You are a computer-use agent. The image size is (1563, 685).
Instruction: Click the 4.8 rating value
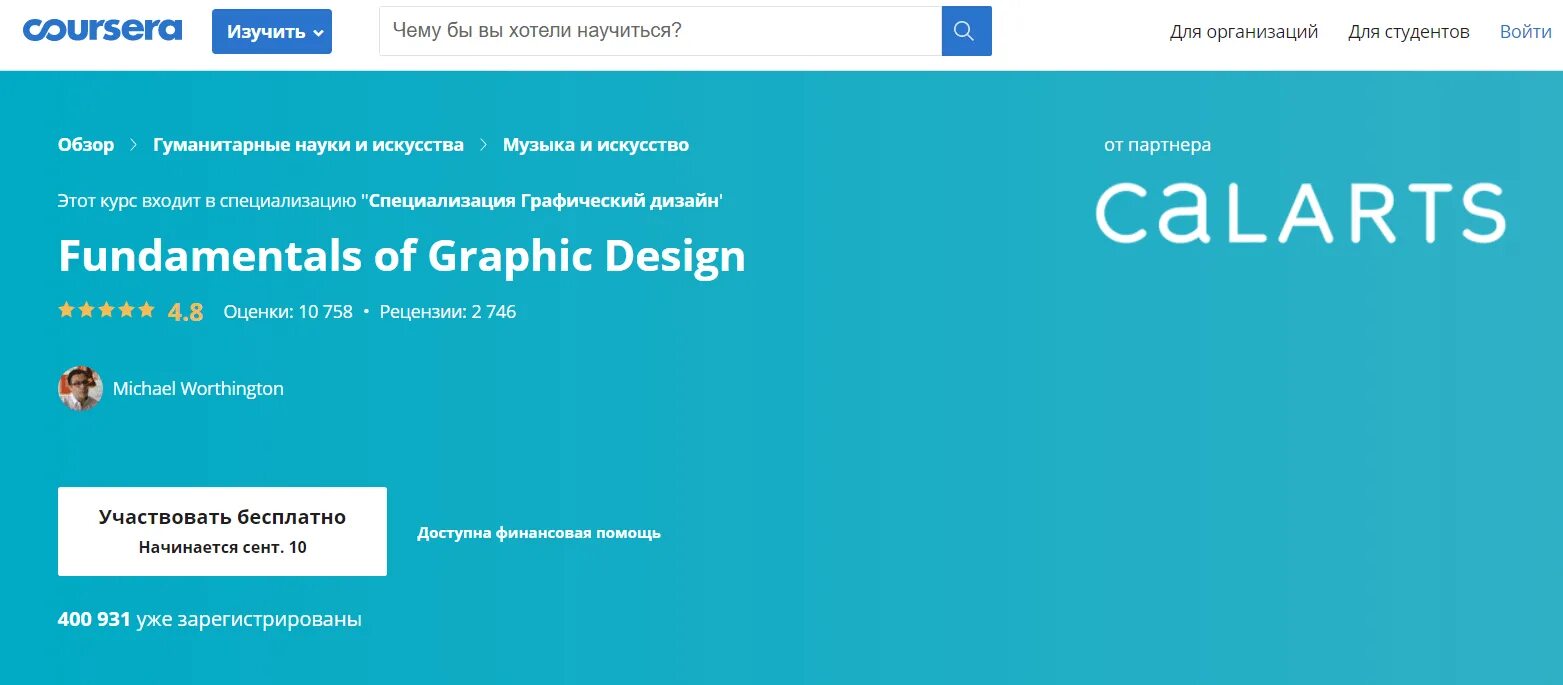click(x=186, y=312)
